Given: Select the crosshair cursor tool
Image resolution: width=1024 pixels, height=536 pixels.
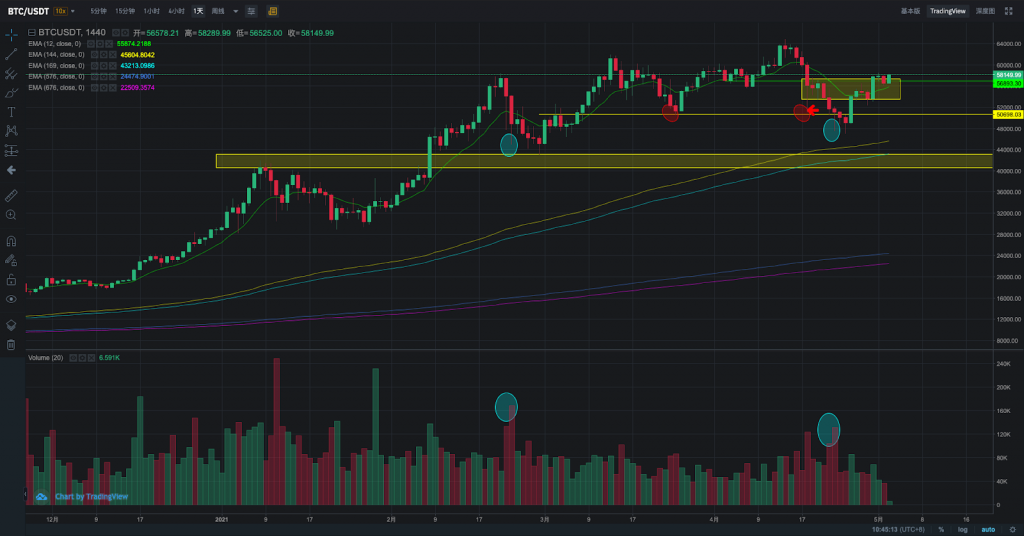Looking at the screenshot, I should (11, 35).
